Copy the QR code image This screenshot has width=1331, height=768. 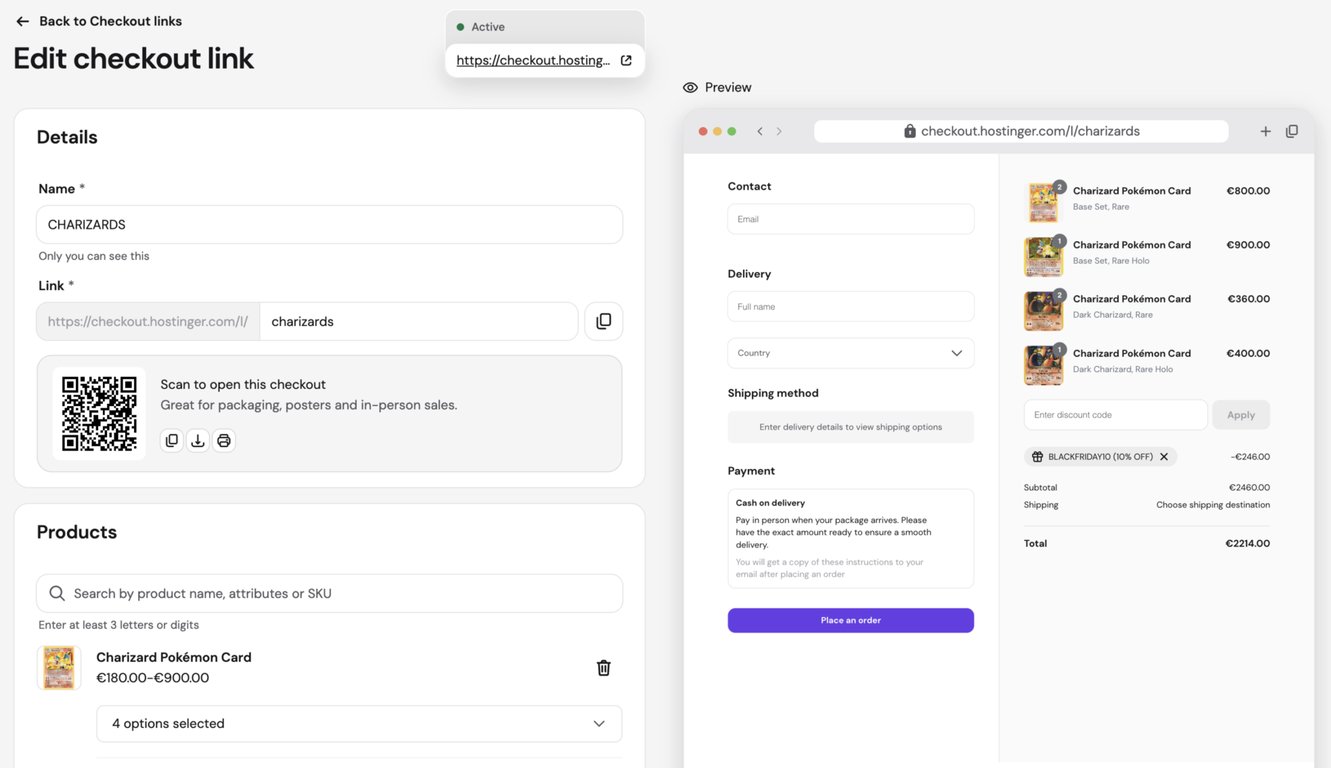pyautogui.click(x=172, y=440)
